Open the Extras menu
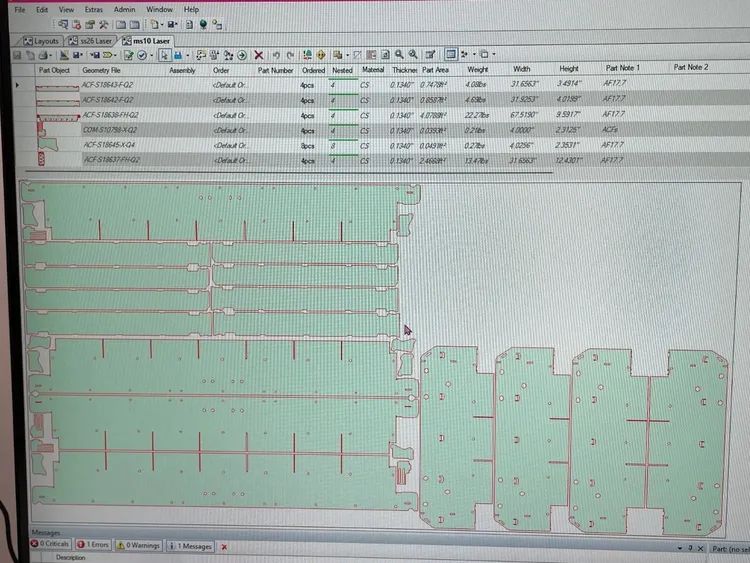The image size is (750, 563). (93, 9)
